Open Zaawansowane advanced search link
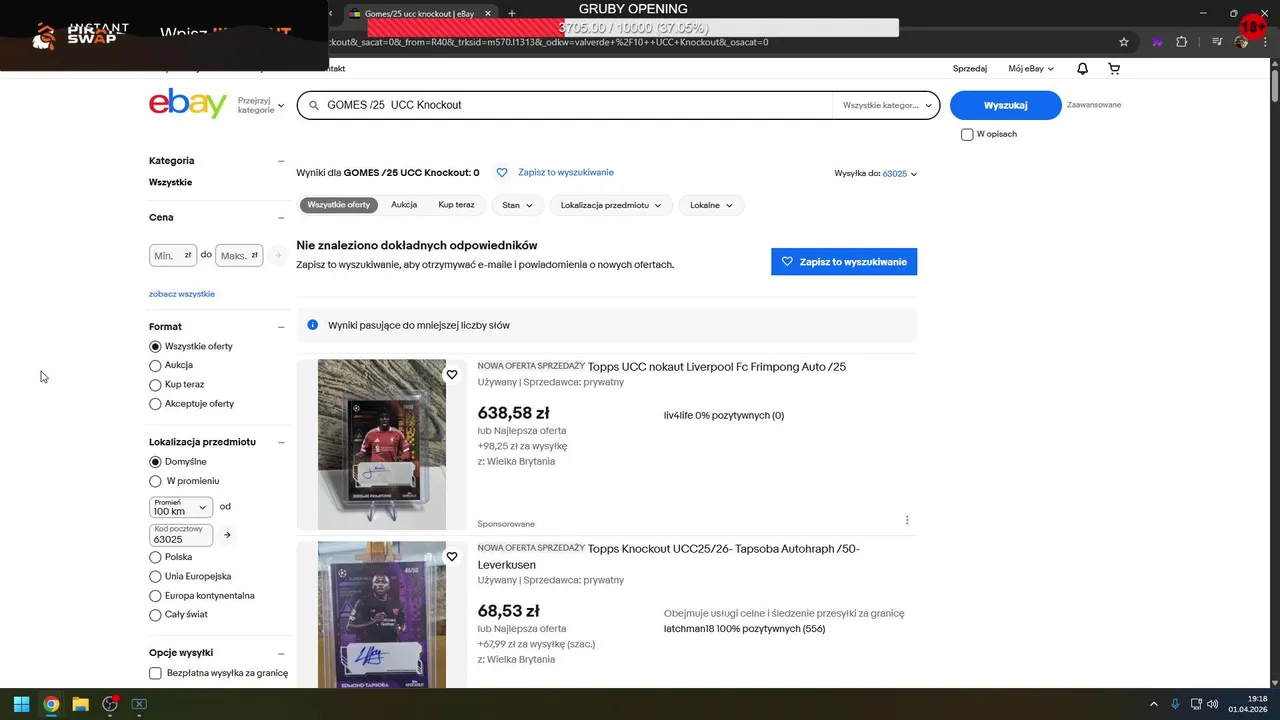This screenshot has height=720, width=1280. [x=1094, y=105]
